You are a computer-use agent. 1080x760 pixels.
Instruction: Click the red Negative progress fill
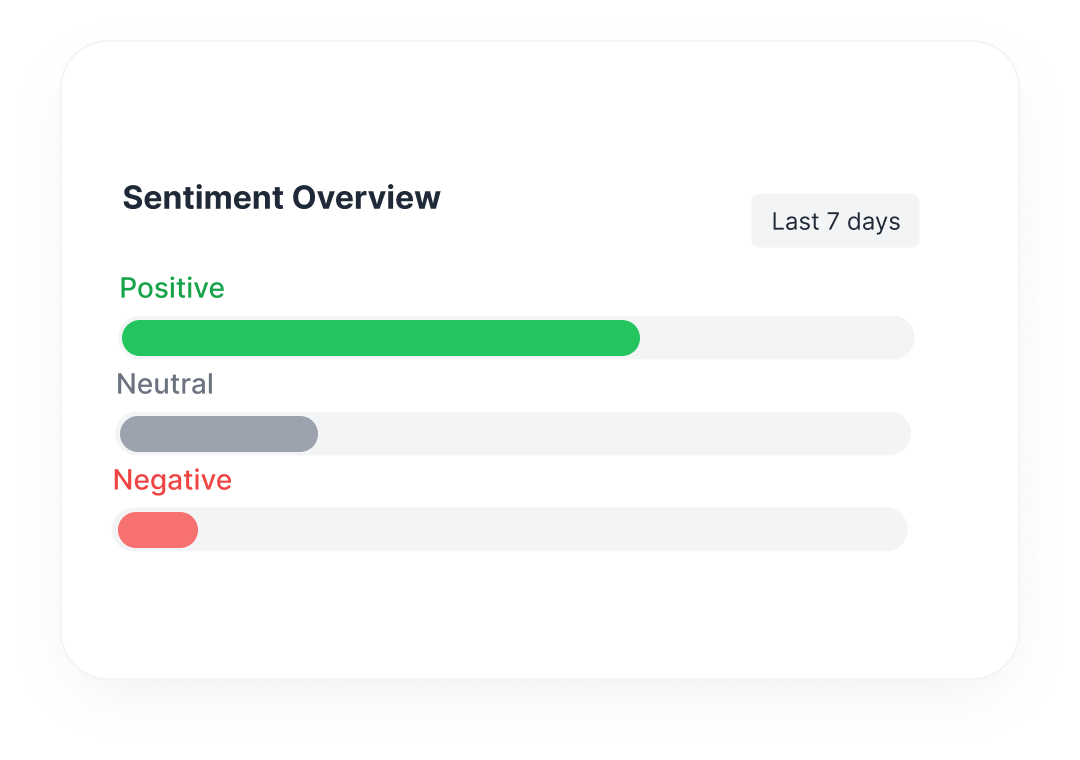tap(157, 530)
